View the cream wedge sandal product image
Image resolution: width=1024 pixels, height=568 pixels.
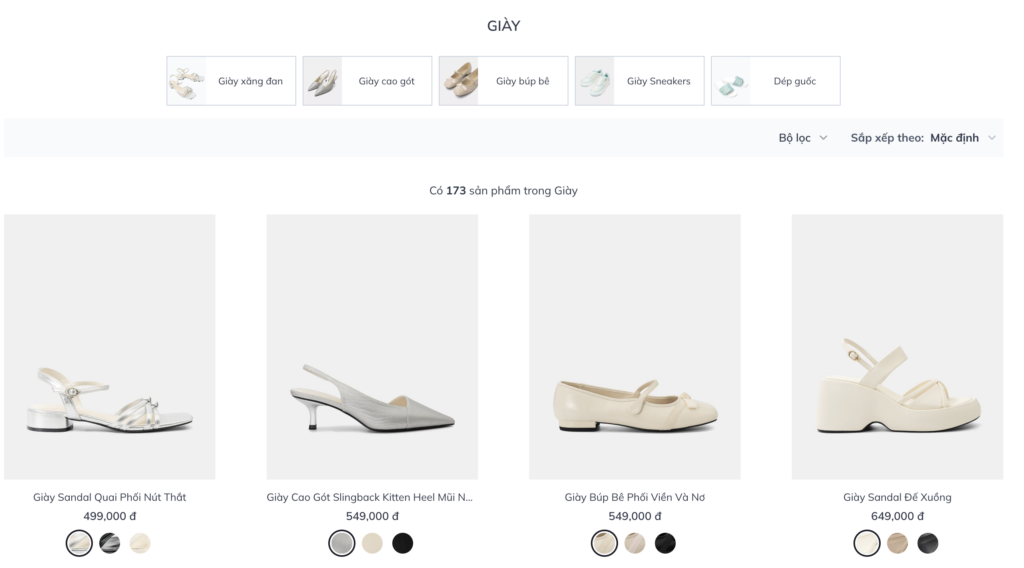(x=897, y=347)
